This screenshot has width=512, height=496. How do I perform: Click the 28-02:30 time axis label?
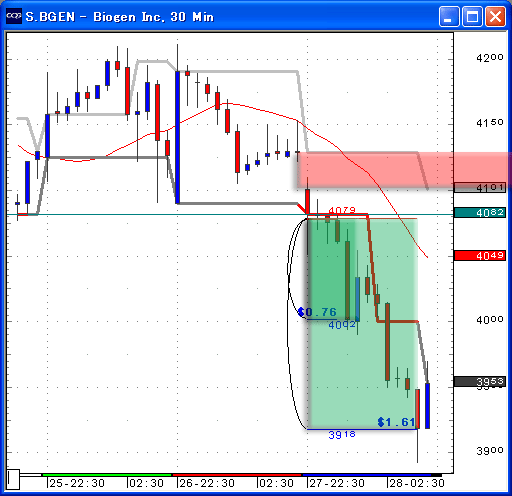pyautogui.click(x=417, y=483)
